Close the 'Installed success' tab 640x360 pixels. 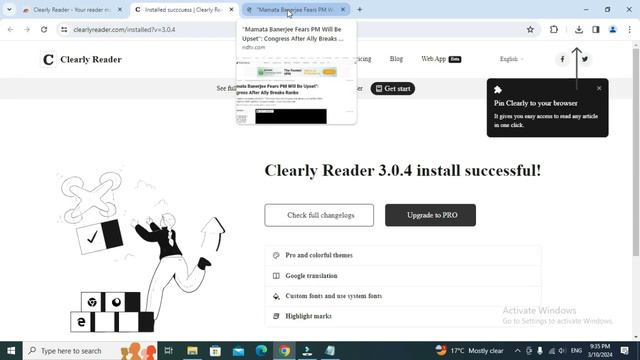231,9
